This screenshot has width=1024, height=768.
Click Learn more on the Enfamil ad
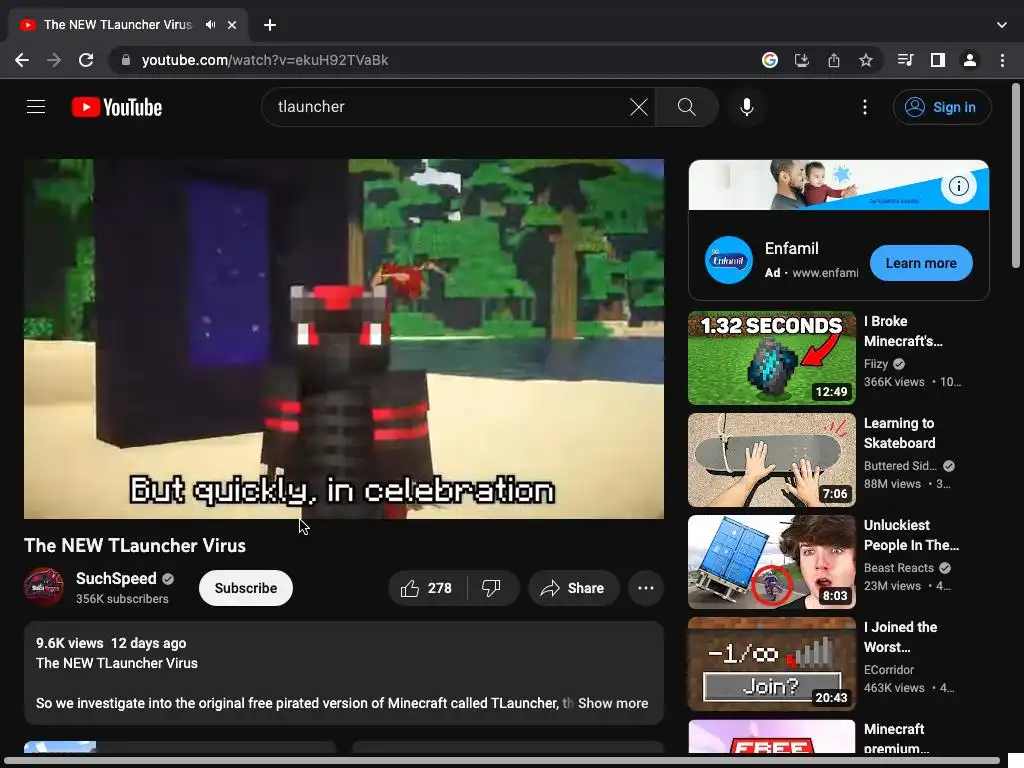921,263
